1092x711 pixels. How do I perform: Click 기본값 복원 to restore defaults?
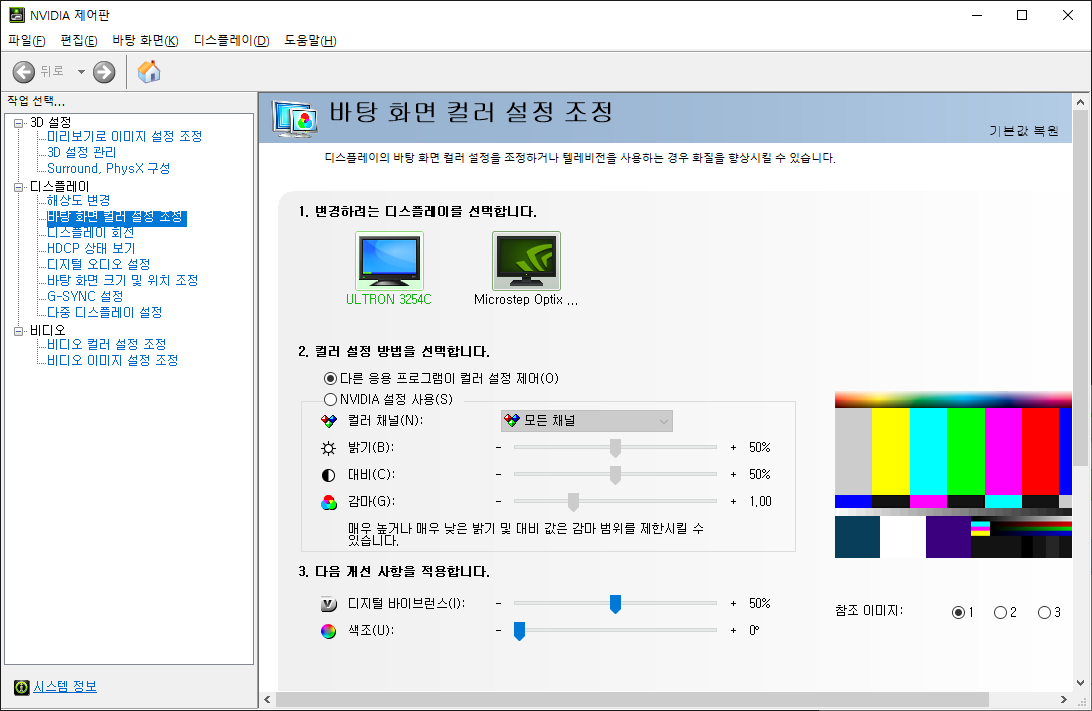click(x=1023, y=131)
